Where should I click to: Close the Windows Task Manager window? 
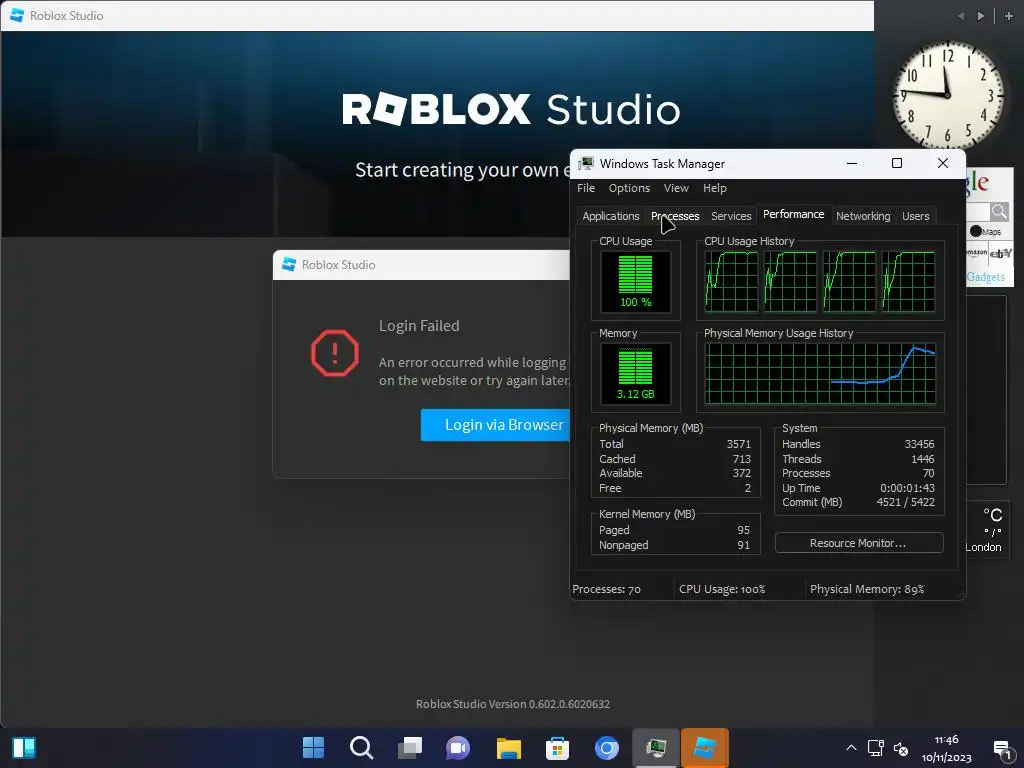942,163
